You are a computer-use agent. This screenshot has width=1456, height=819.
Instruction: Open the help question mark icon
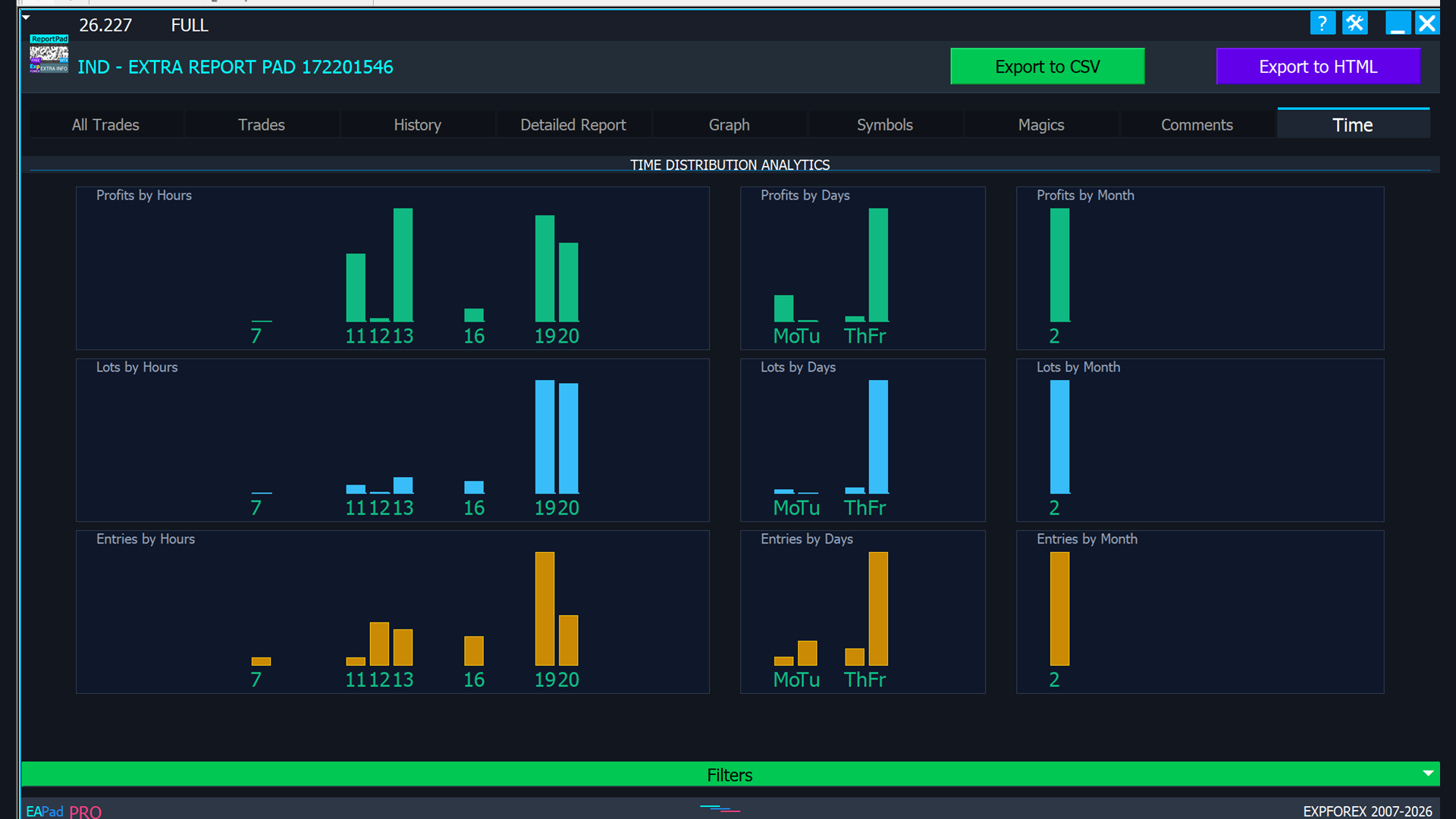[x=1322, y=24]
